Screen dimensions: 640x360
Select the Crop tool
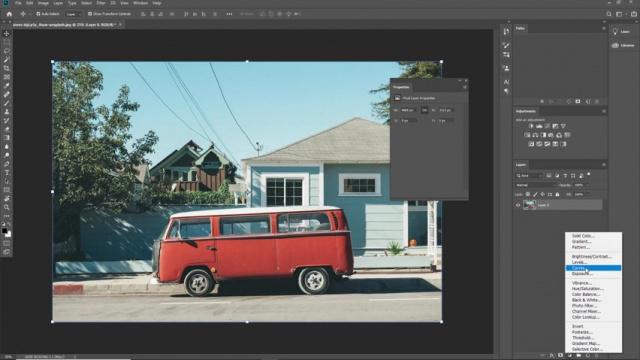coord(7,68)
